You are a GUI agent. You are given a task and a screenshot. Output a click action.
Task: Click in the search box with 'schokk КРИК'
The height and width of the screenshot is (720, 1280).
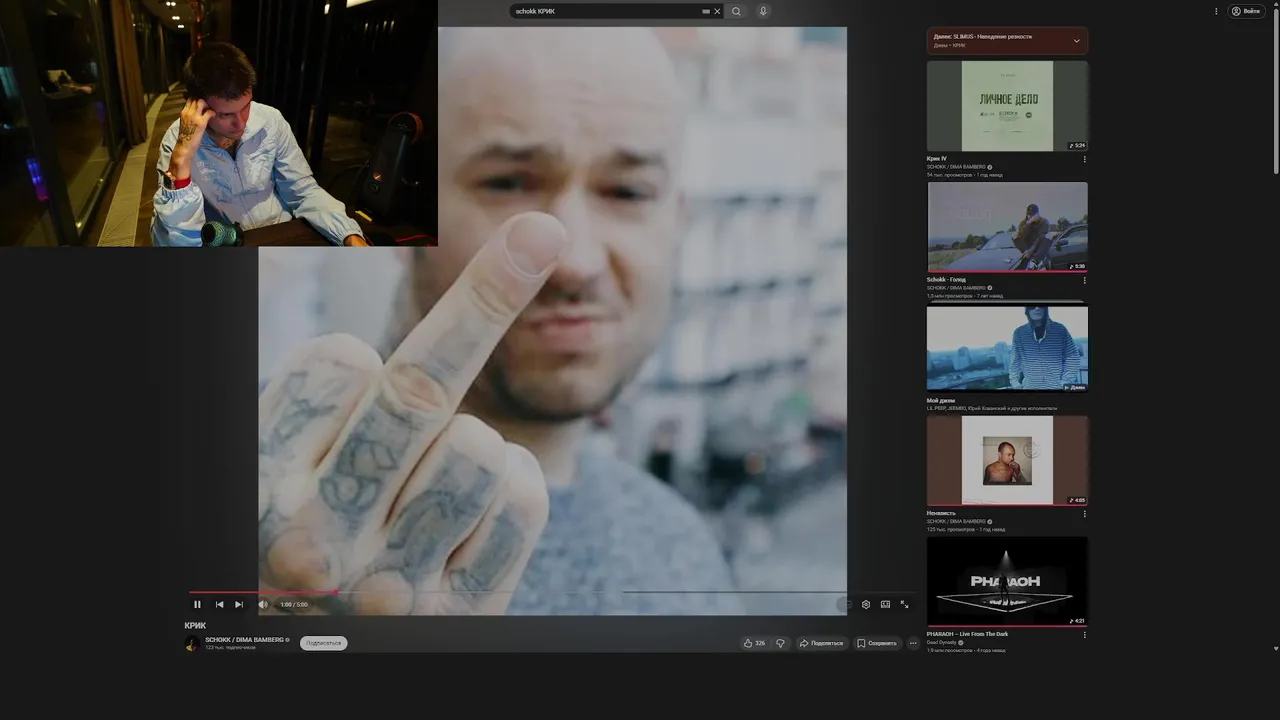(606, 11)
